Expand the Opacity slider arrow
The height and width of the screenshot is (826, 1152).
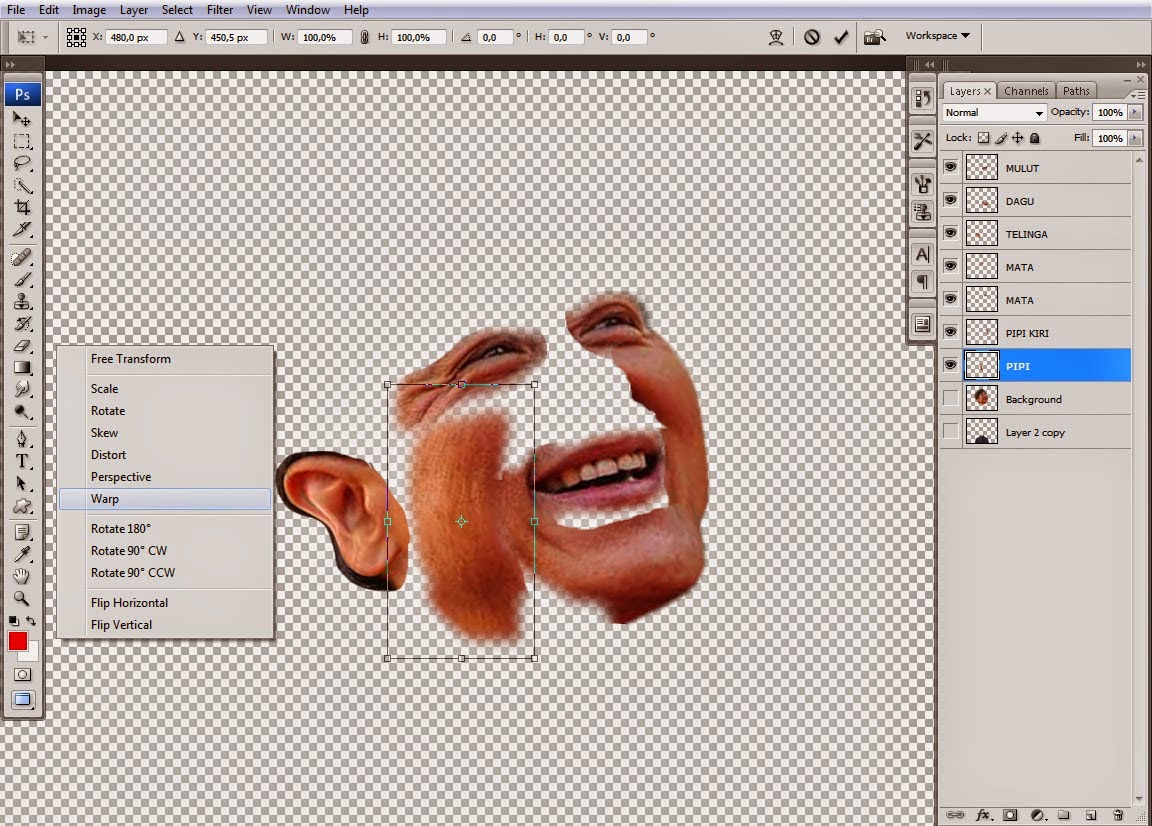pyautogui.click(x=1136, y=112)
